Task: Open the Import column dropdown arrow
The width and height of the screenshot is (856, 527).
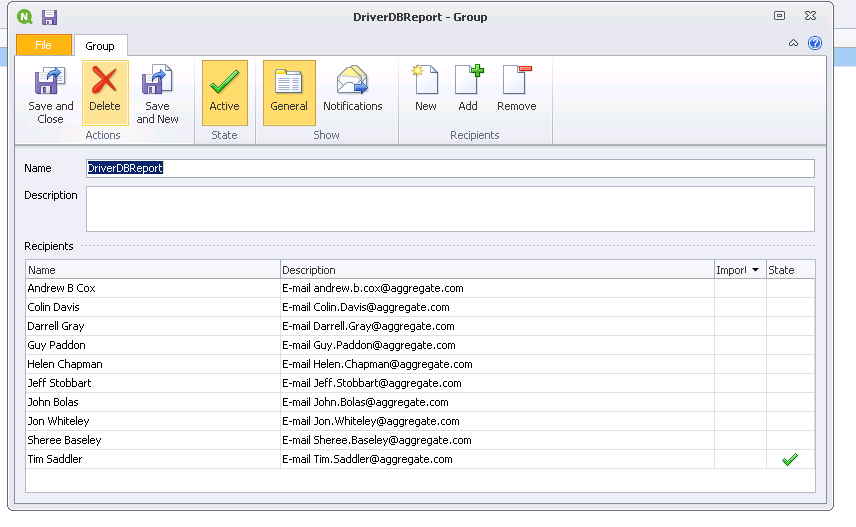Action: coord(756,270)
